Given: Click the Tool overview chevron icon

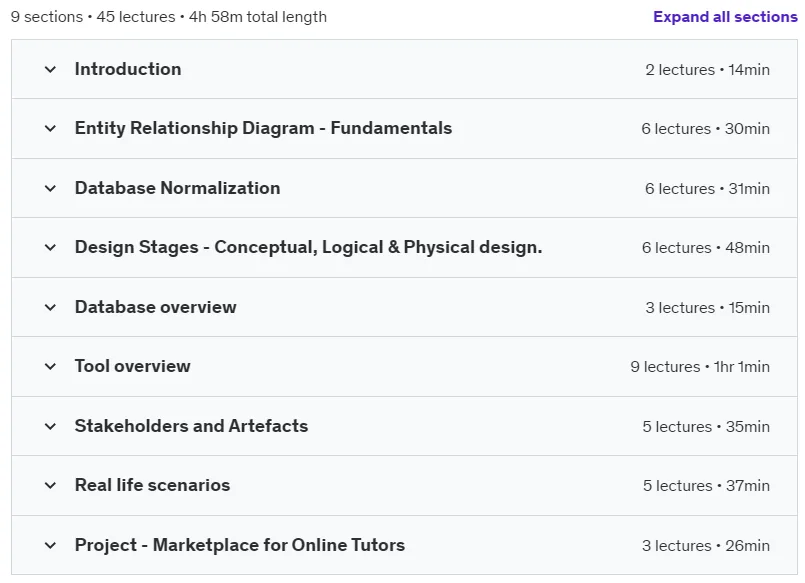Looking at the screenshot, I should [50, 366].
